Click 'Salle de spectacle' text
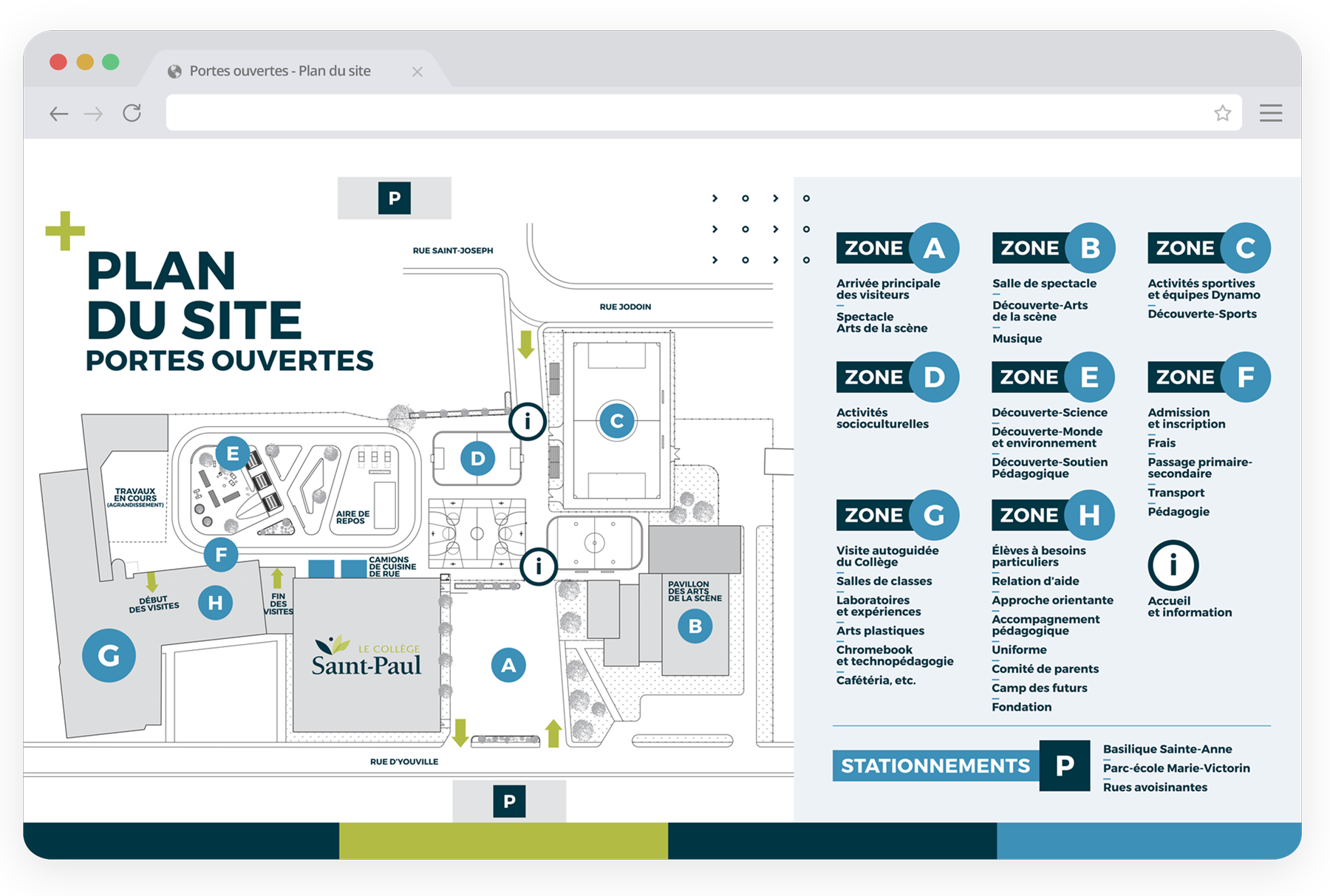Screen dimensions: 1330x896 [1044, 284]
